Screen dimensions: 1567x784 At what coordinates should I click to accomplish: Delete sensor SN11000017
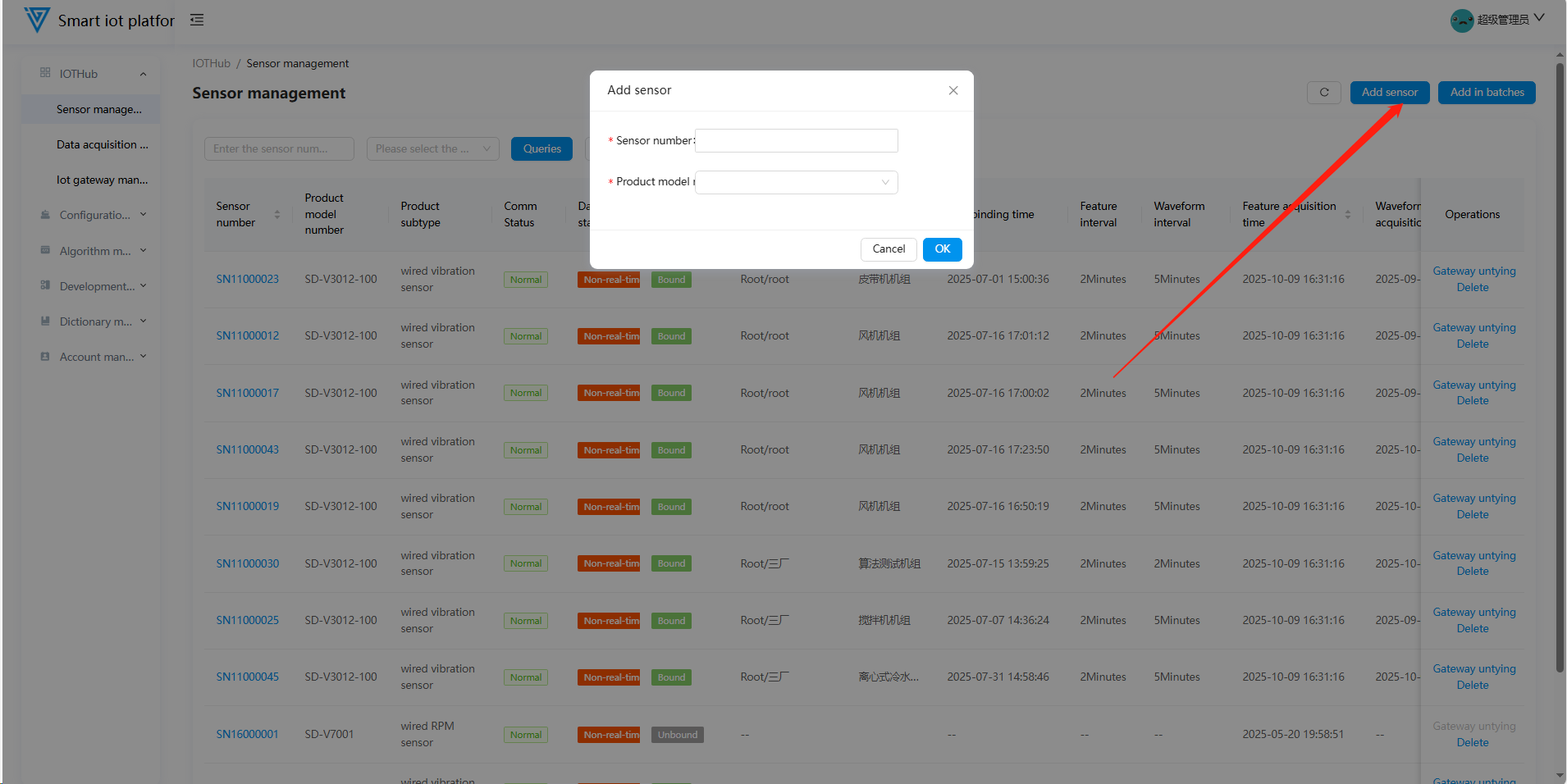(1472, 400)
